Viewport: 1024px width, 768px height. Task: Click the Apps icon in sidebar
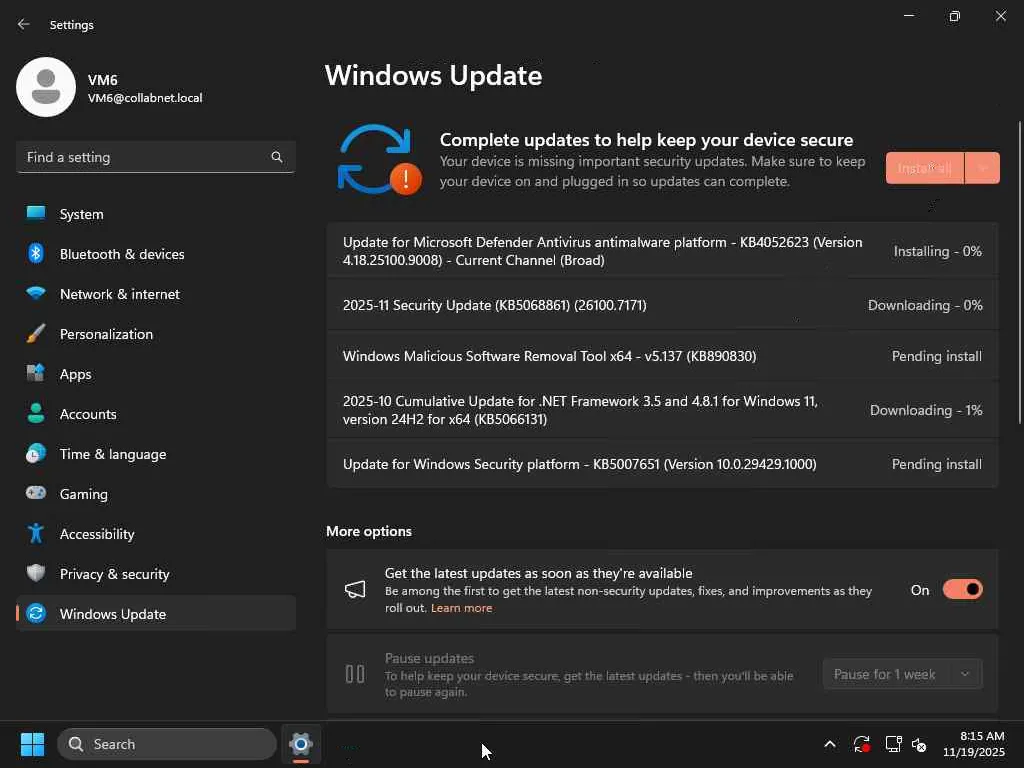[x=36, y=374]
